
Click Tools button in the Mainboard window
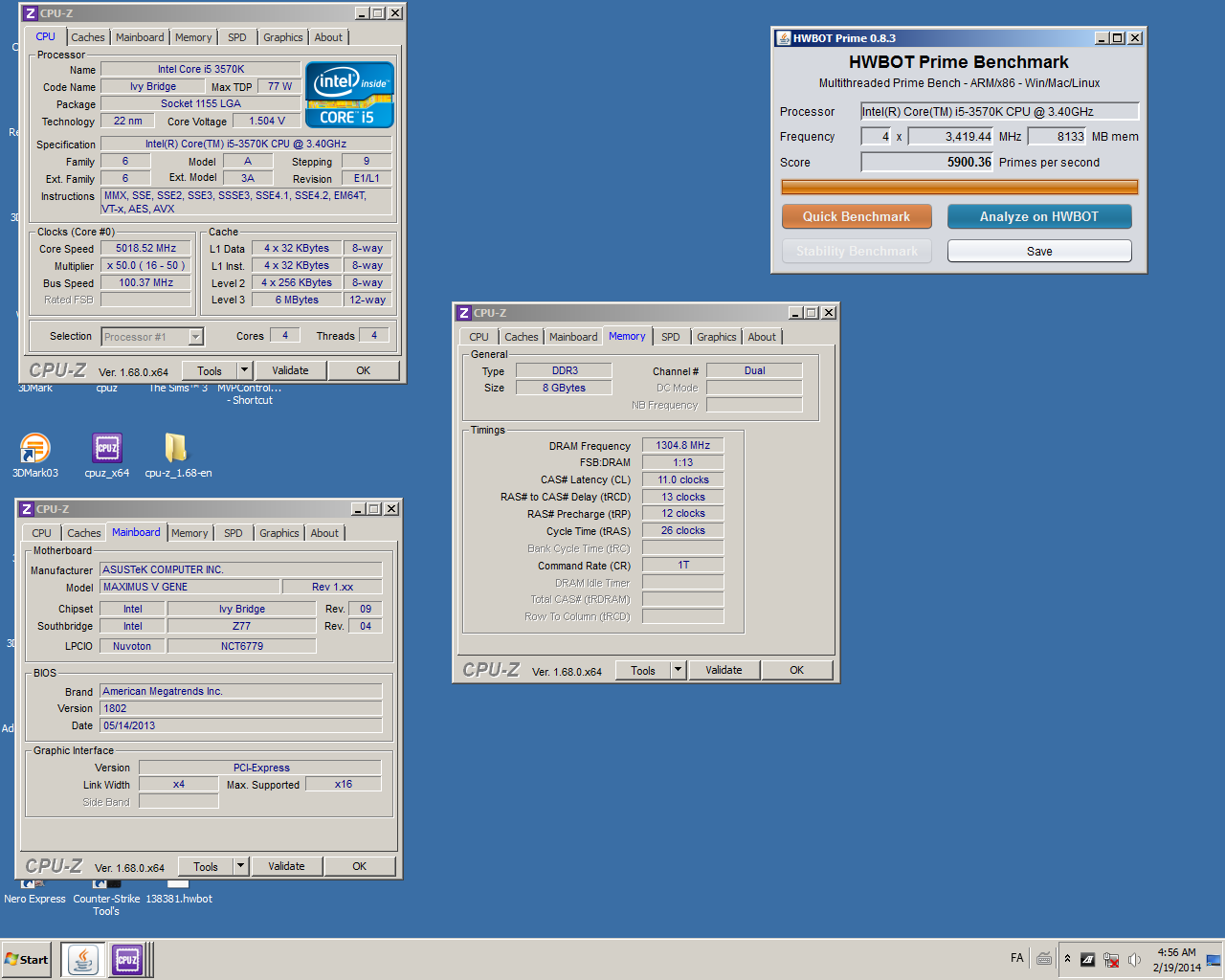pyautogui.click(x=206, y=866)
